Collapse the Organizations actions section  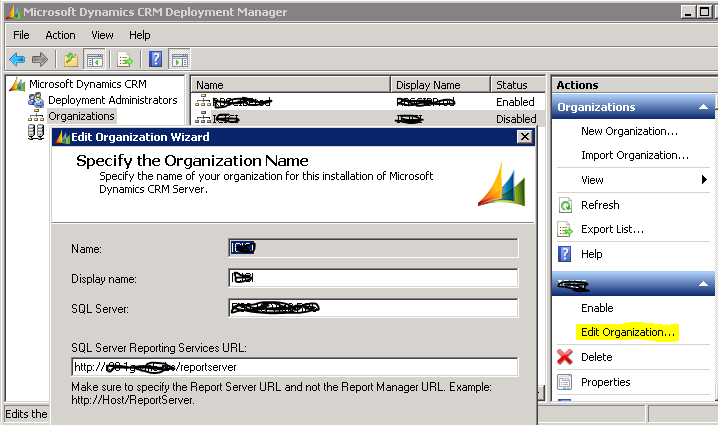click(x=704, y=107)
